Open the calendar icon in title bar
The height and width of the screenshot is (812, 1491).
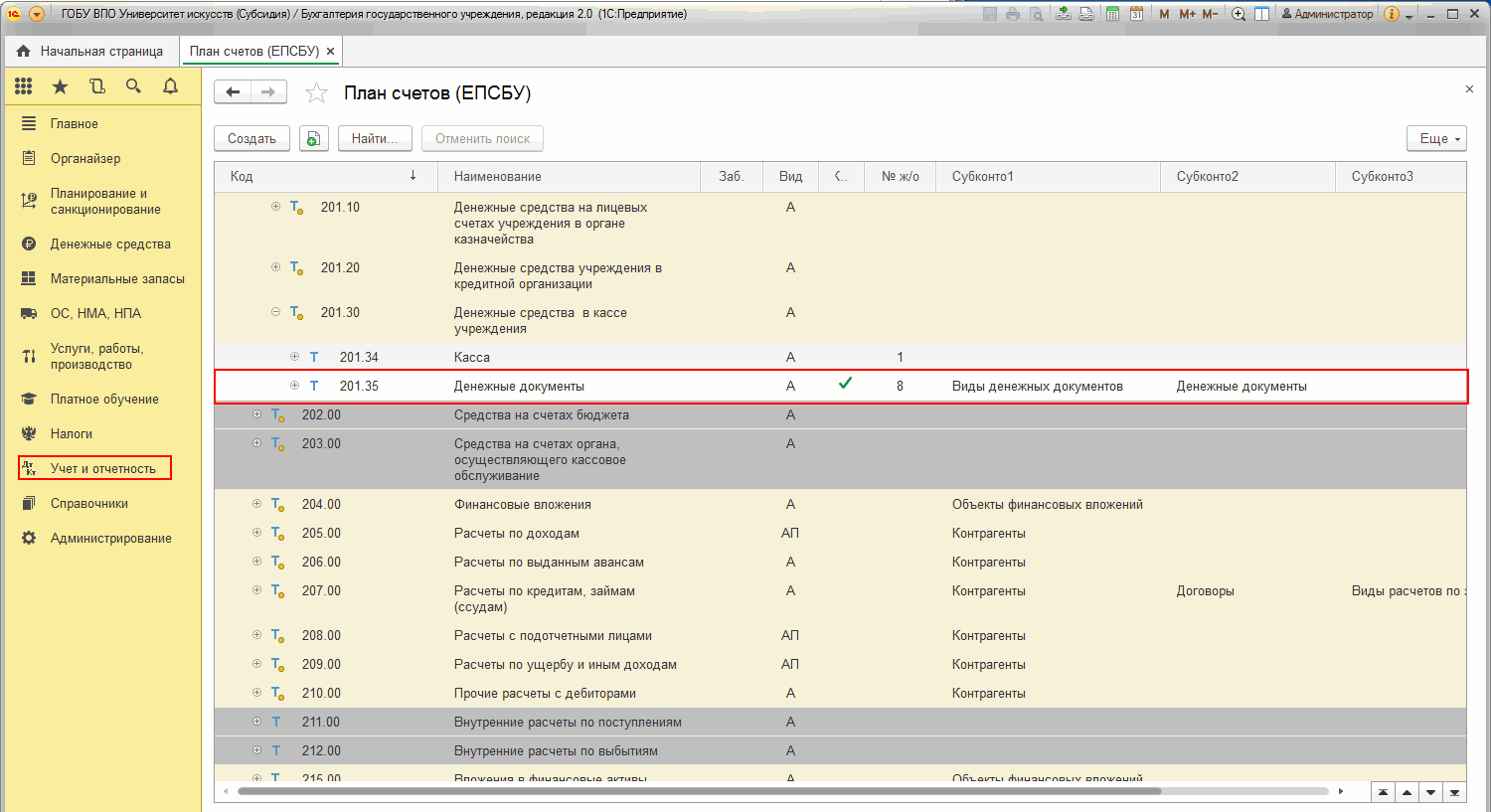1136,14
